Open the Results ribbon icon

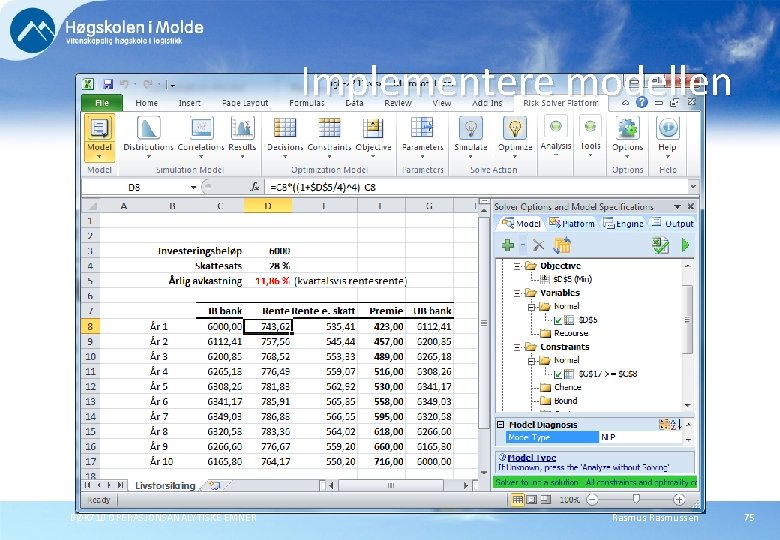(x=242, y=128)
